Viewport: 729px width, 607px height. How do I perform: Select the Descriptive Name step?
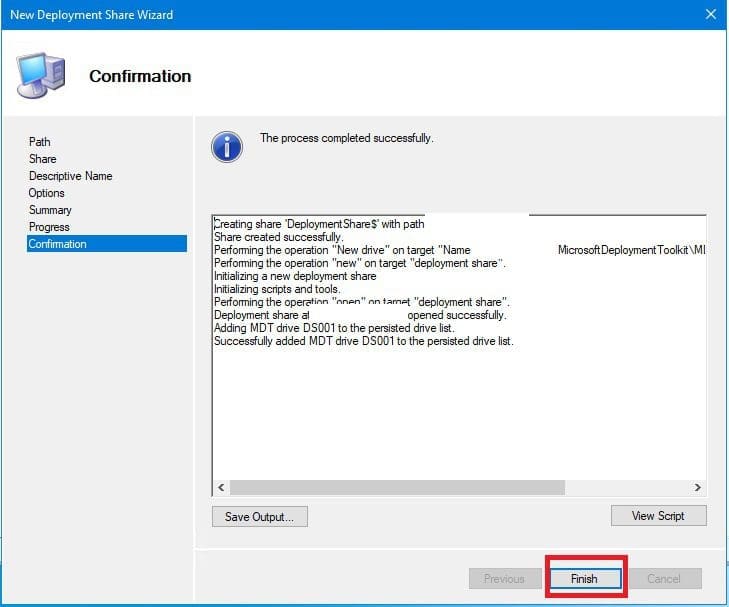[x=71, y=176]
